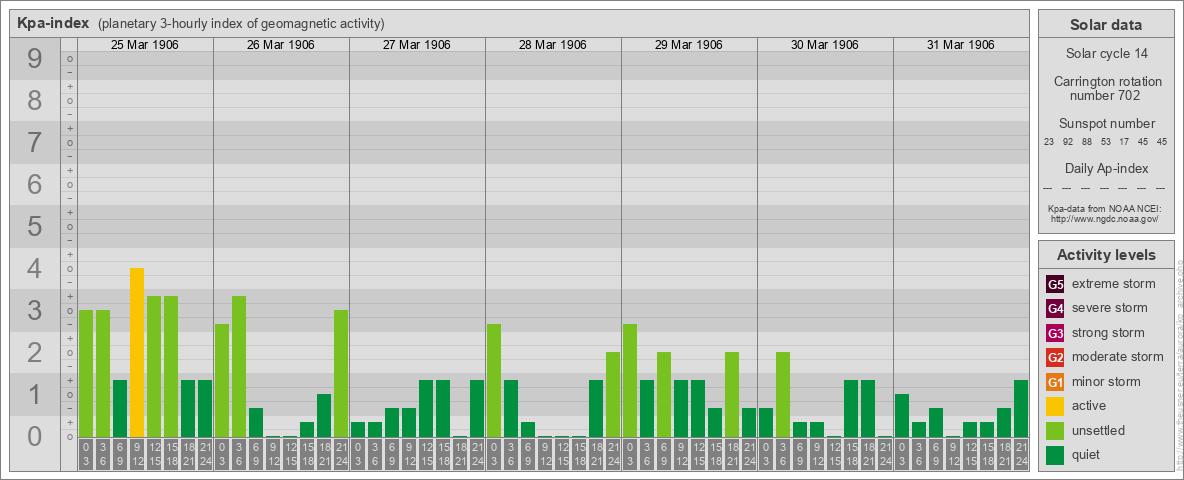Click the G5 extreme storm legend icon
The height and width of the screenshot is (480, 1184).
tap(1055, 285)
